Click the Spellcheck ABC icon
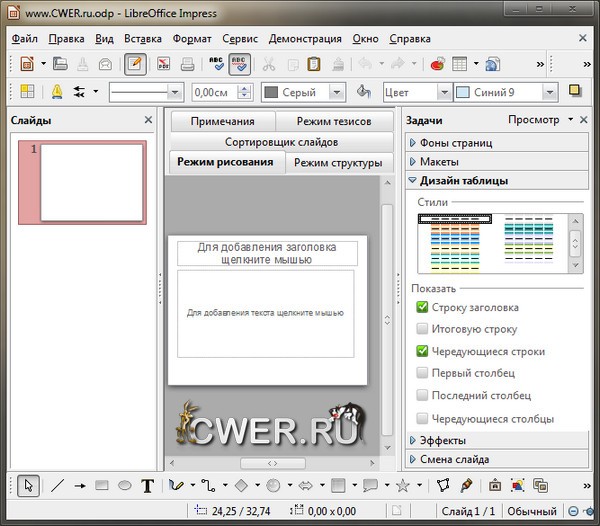The image size is (600, 526). [215, 64]
